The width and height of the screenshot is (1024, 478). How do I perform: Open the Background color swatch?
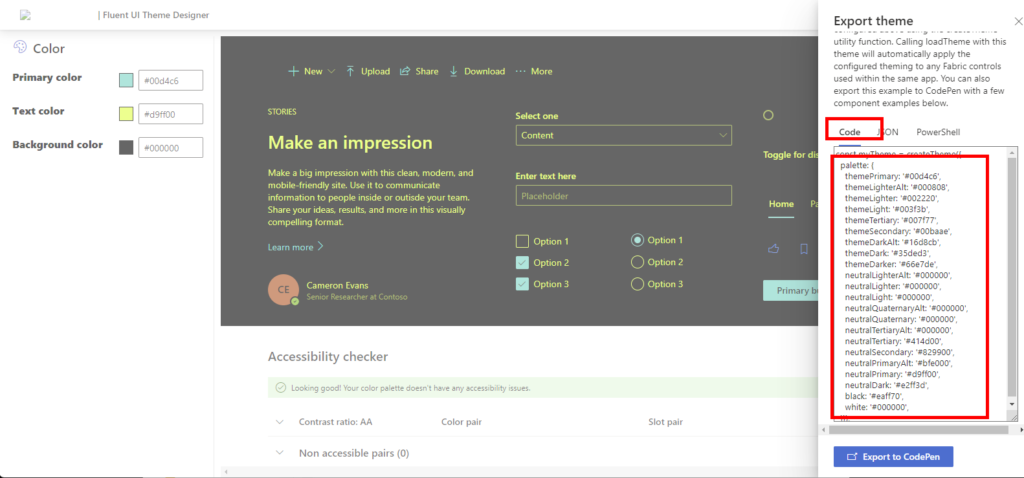(x=126, y=148)
